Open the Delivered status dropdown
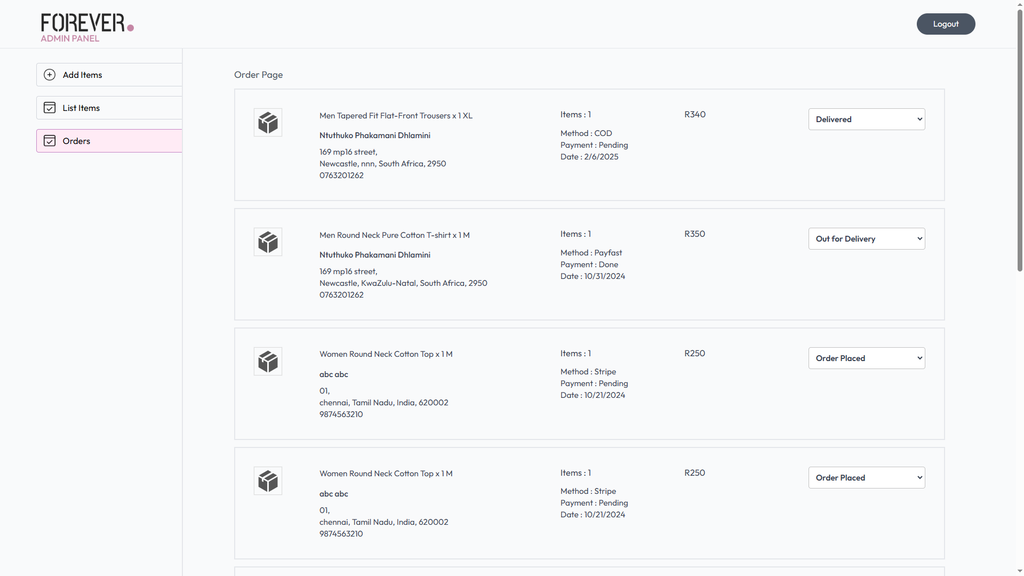 (867, 119)
